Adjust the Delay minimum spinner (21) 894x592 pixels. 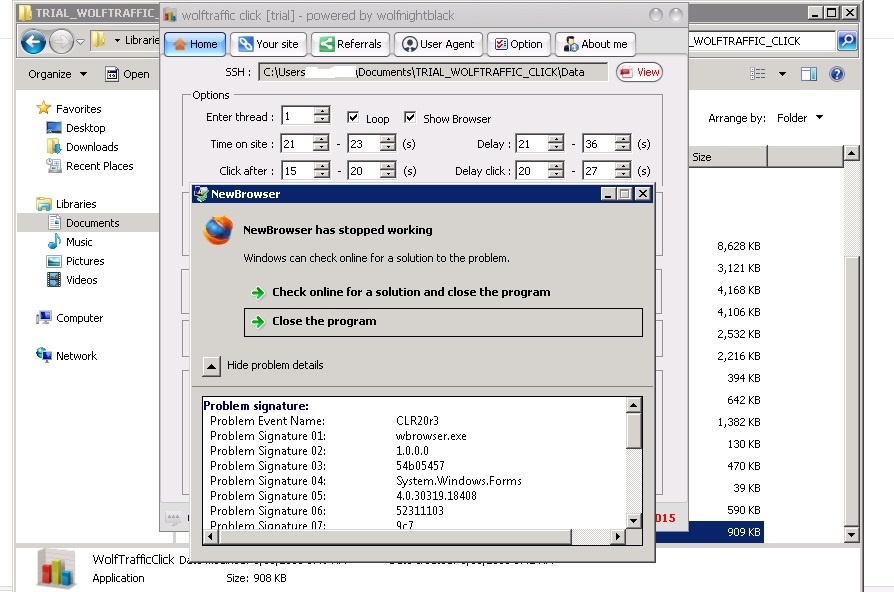[x=555, y=144]
